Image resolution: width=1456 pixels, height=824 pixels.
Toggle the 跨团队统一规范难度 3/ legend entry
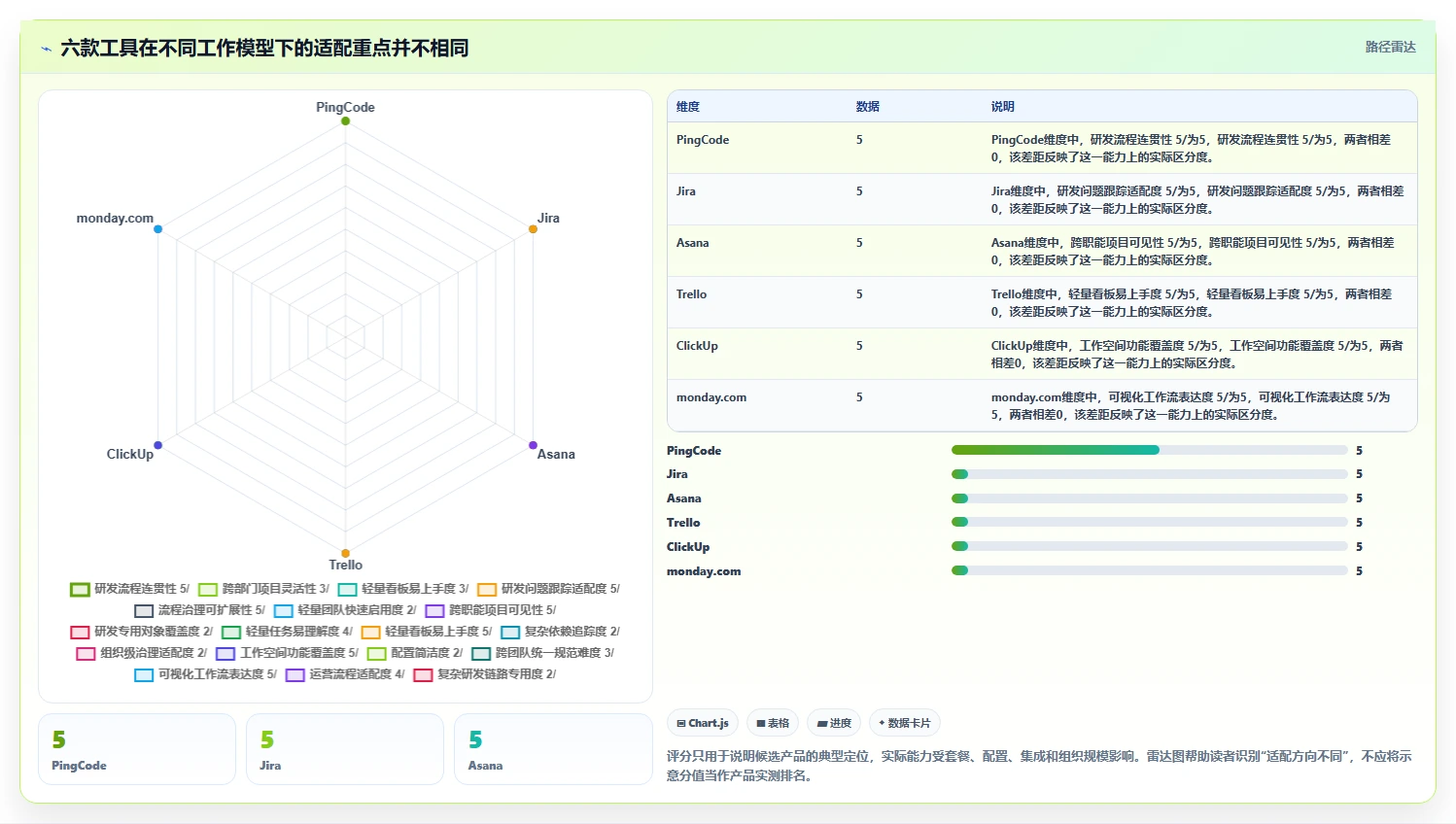543,653
